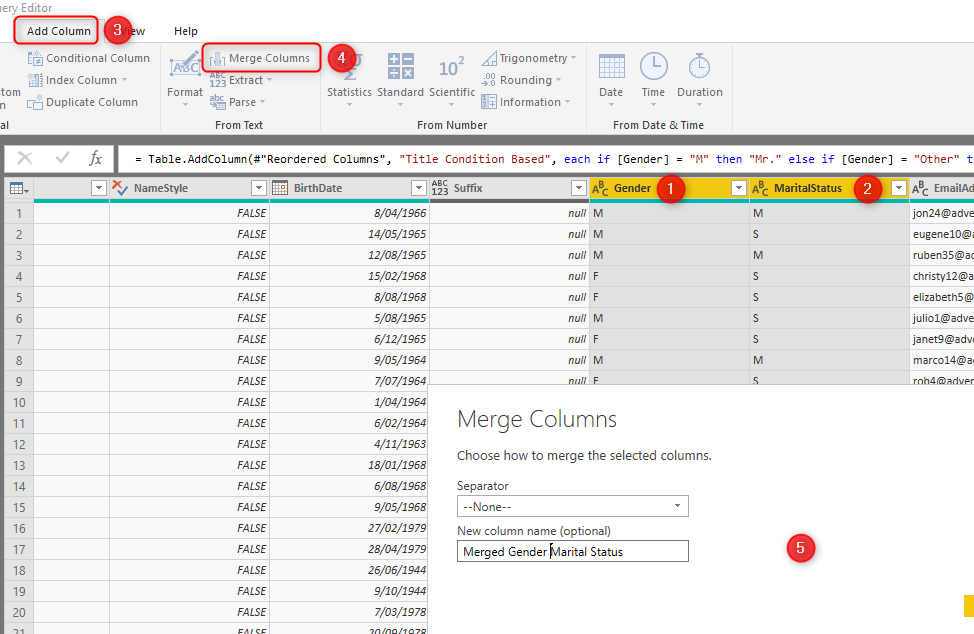Click inside the new column name field
The image size is (974, 634).
(x=572, y=551)
